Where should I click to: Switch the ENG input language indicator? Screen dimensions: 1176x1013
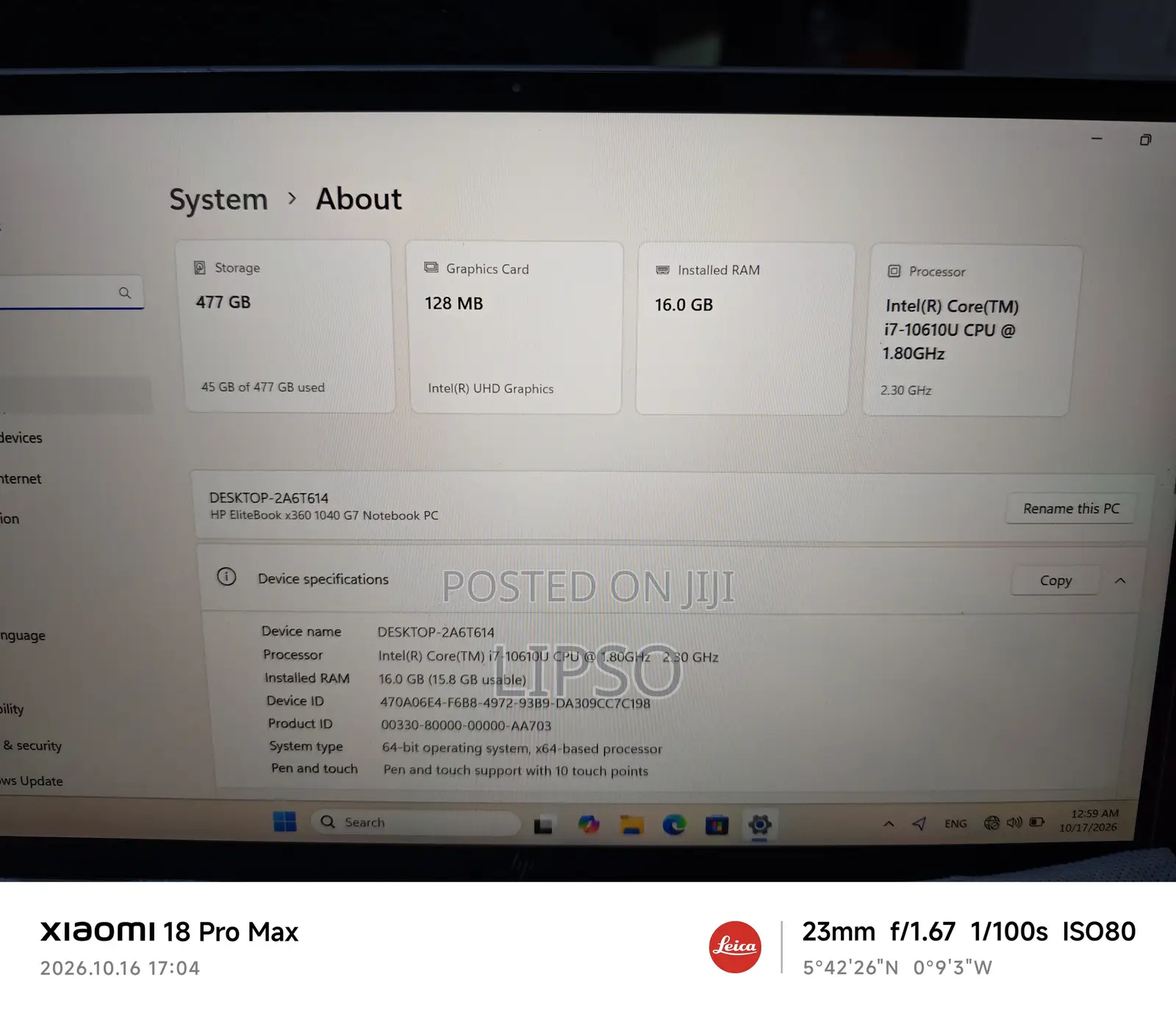pyautogui.click(x=955, y=824)
